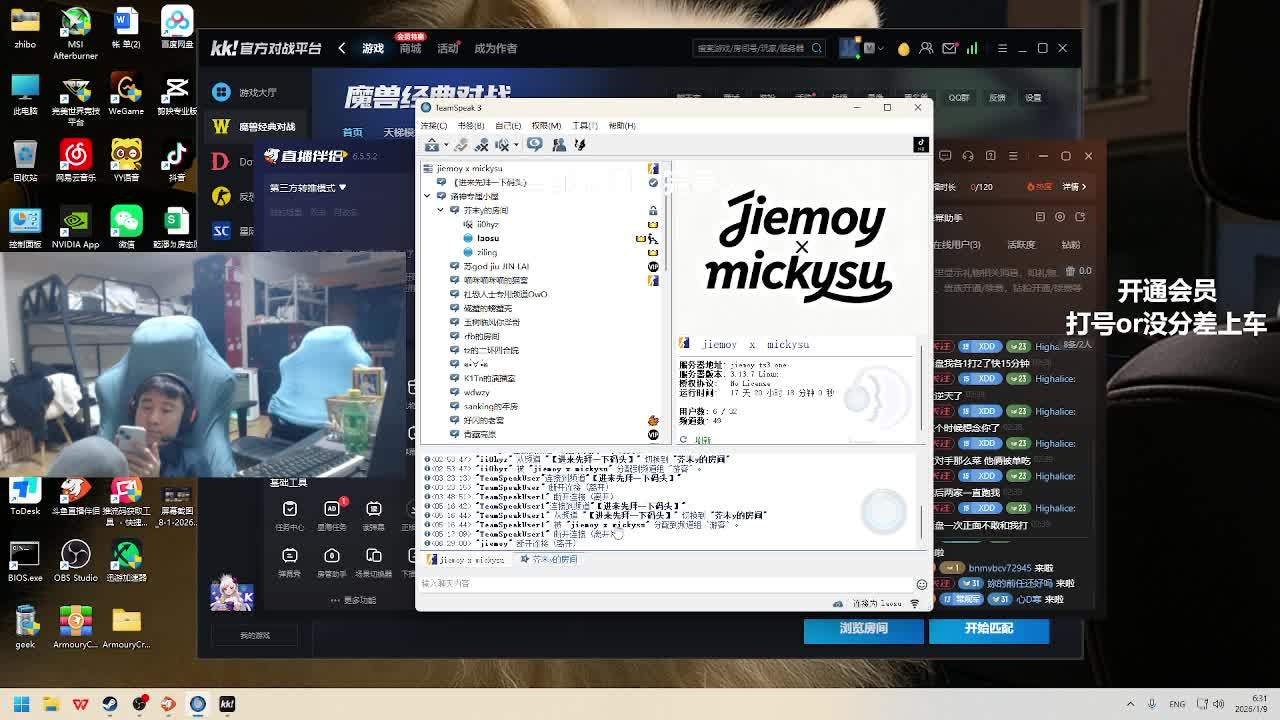1280x720 pixels.
Task: Expand 更多功能 in the 直播伴侣 tools
Action: [x=355, y=600]
